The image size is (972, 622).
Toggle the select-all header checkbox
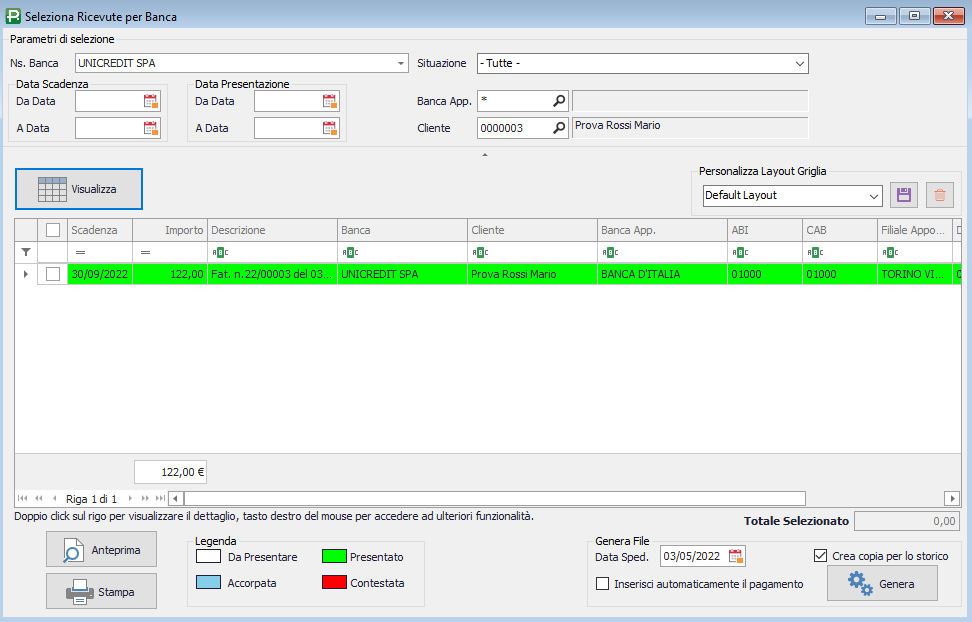tap(53, 230)
